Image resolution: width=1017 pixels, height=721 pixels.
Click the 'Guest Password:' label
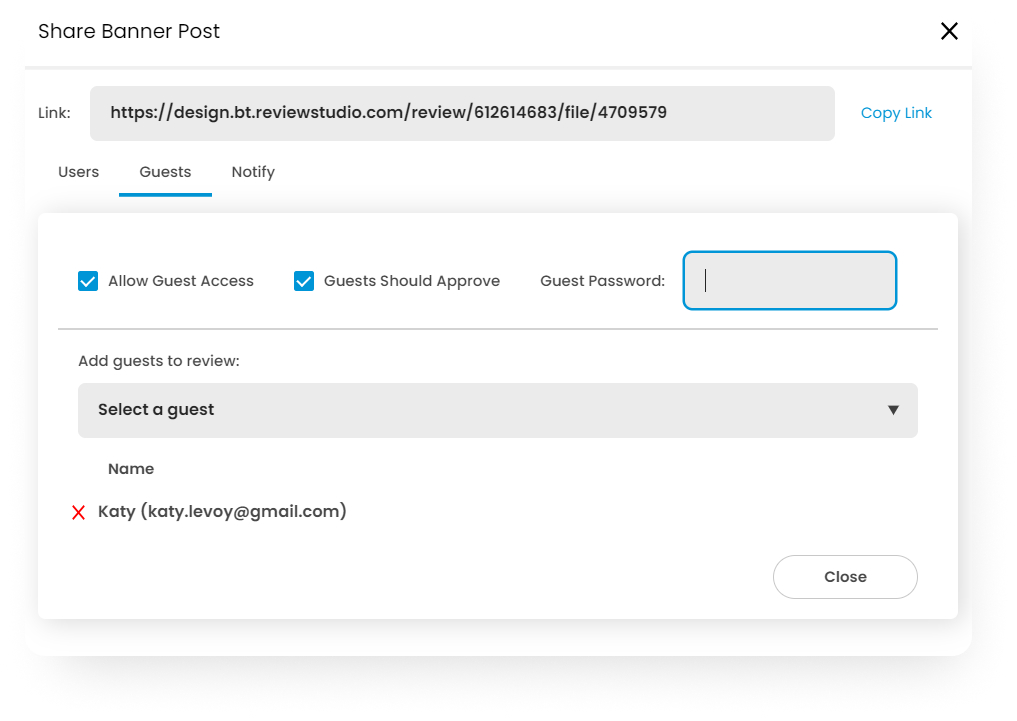602,281
